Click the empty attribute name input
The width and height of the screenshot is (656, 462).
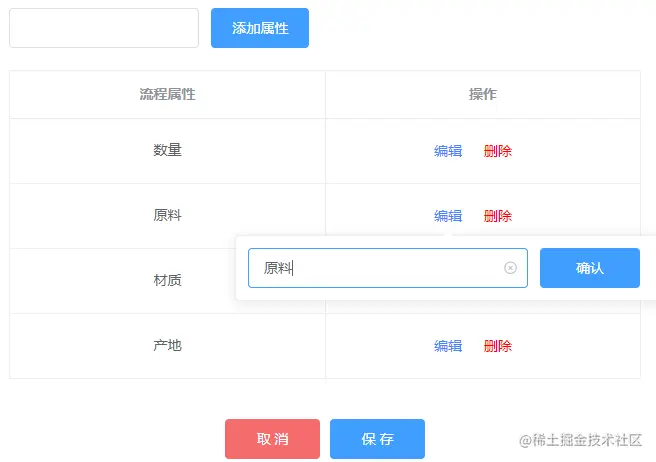(x=104, y=28)
